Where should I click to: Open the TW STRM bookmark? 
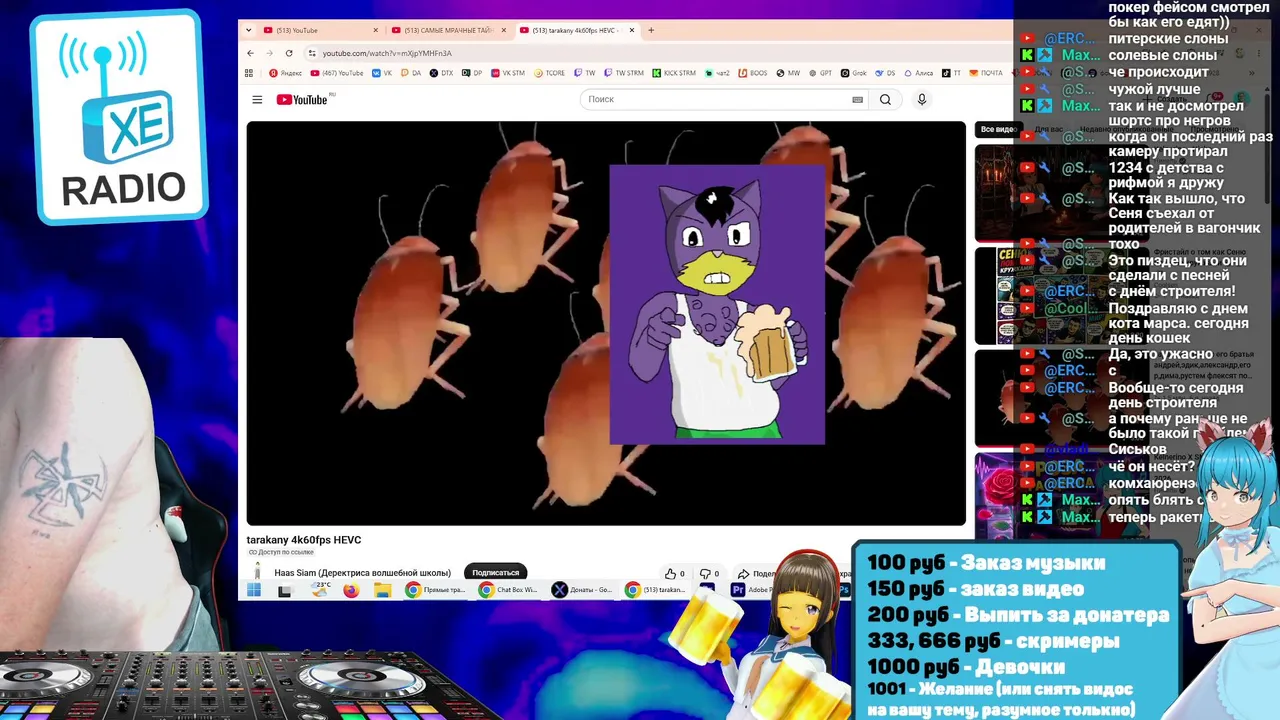[624, 73]
